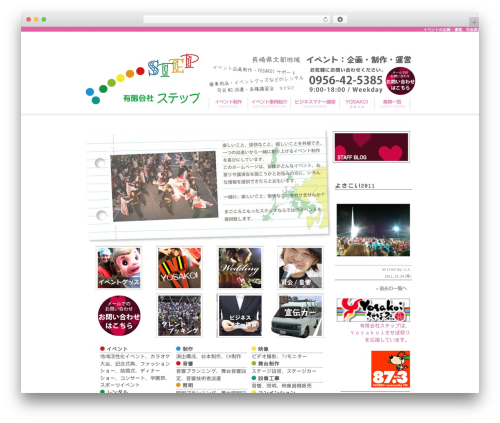This screenshot has width=500, height=423.
Task: Click the orange 87.3 FM radio banner
Action: tap(390, 369)
